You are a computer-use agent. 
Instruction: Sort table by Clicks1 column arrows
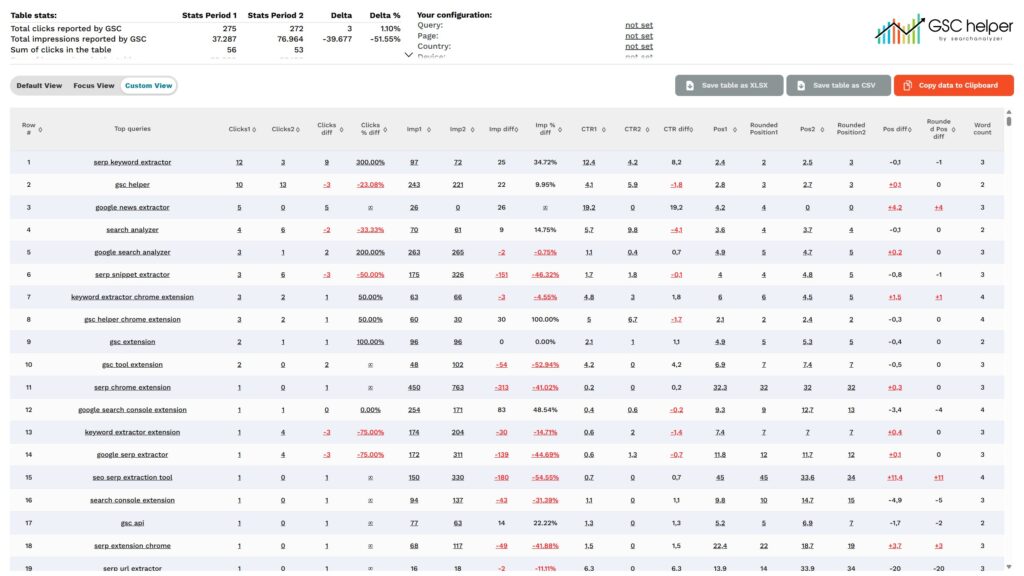tap(254, 129)
